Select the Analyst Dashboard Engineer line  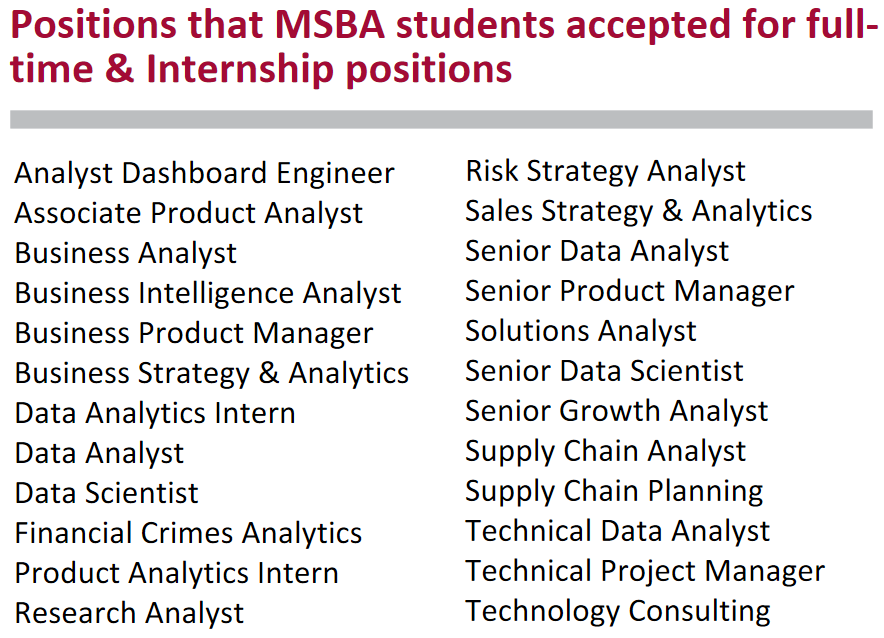click(205, 174)
